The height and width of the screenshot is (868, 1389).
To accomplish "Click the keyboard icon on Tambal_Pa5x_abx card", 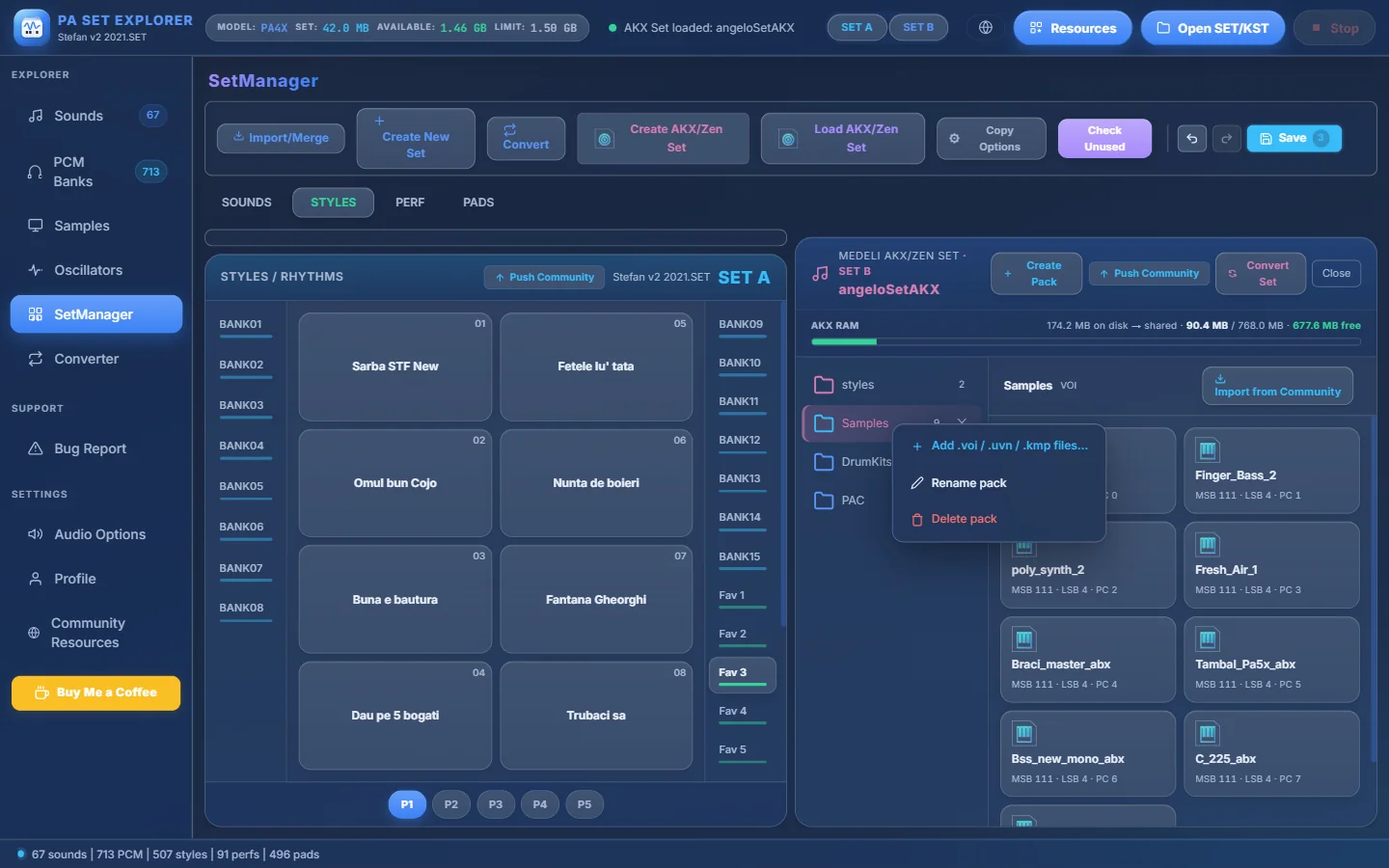I will click(1207, 639).
